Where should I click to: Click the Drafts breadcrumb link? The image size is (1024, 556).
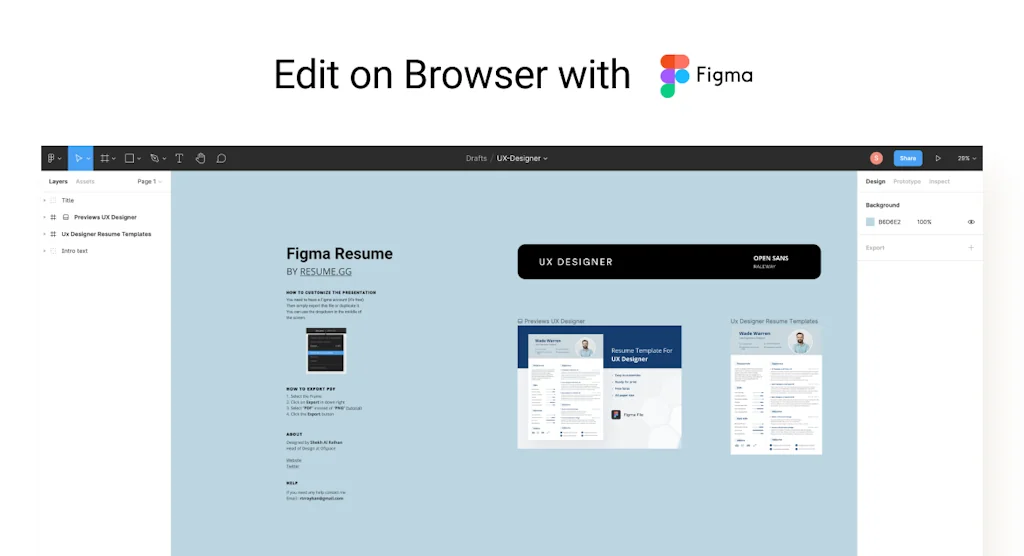476,158
